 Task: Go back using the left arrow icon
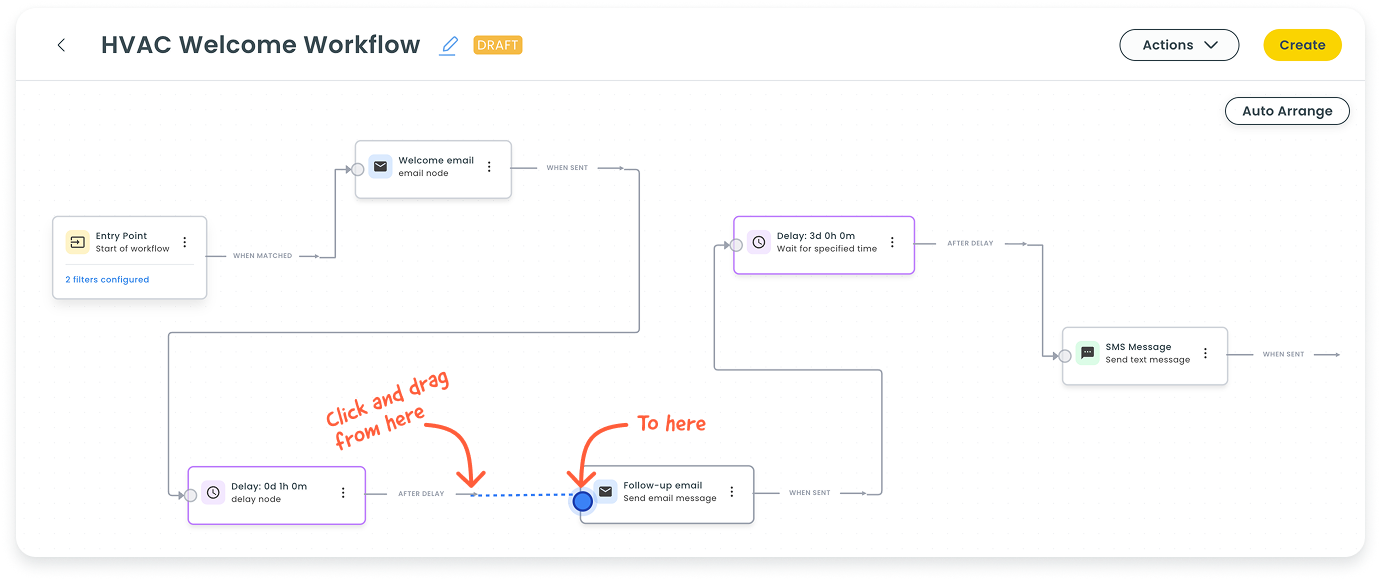pyautogui.click(x=61, y=45)
